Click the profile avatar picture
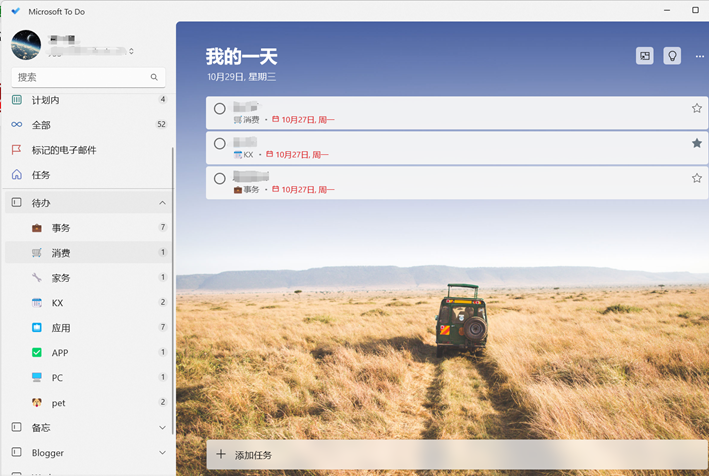The width and height of the screenshot is (709, 476). point(26,45)
